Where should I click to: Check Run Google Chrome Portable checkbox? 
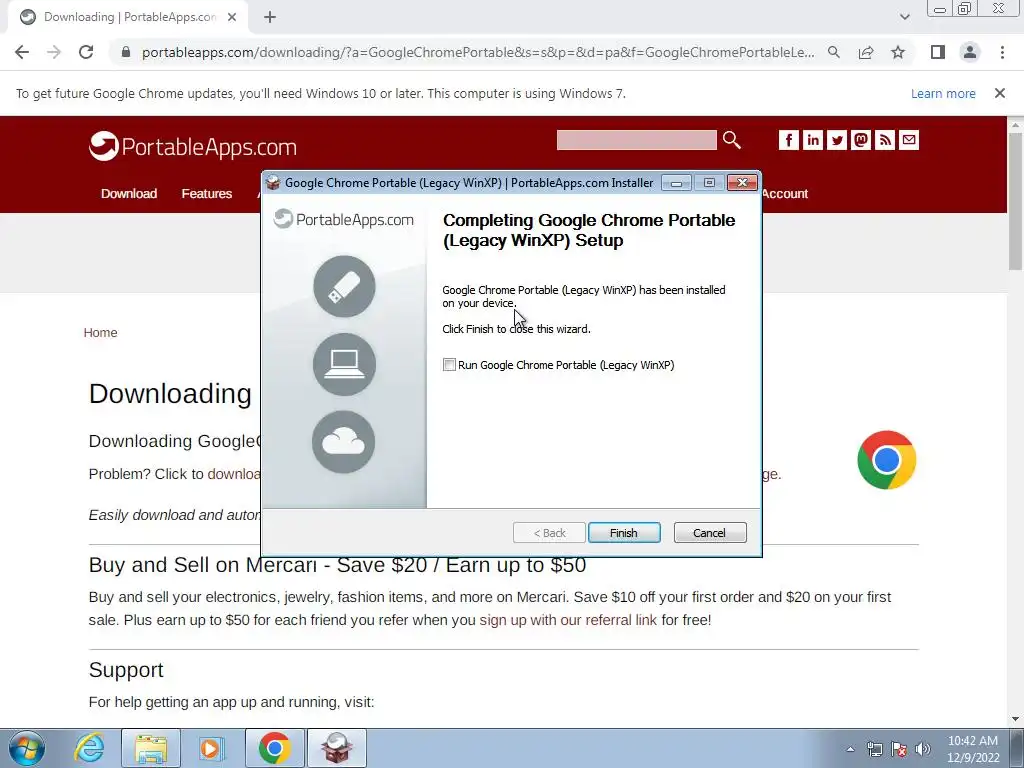[x=449, y=365]
